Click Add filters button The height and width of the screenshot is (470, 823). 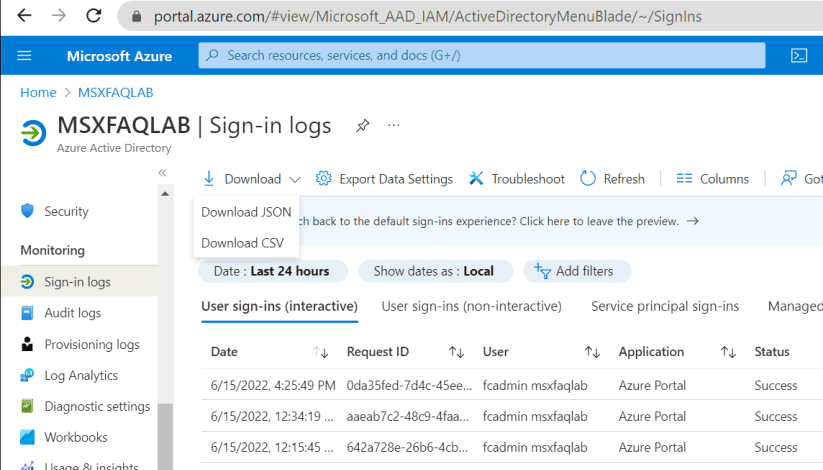576,271
